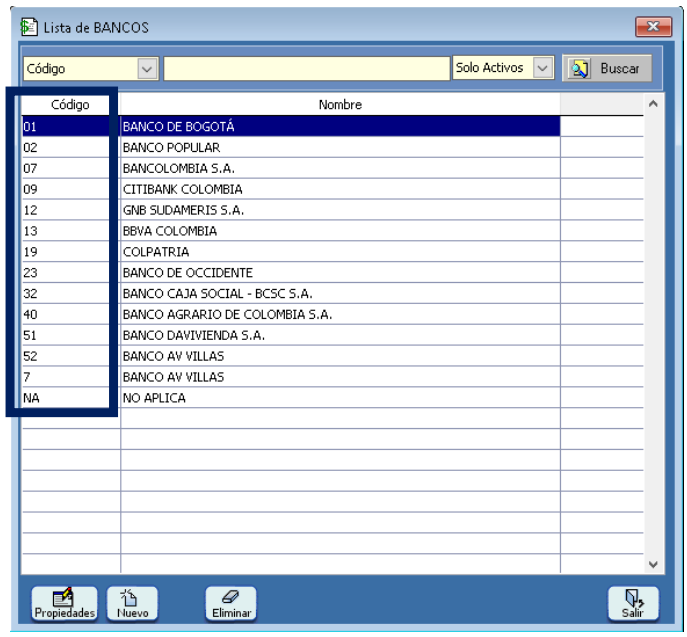Open the Código search-field dropdown

(147, 69)
